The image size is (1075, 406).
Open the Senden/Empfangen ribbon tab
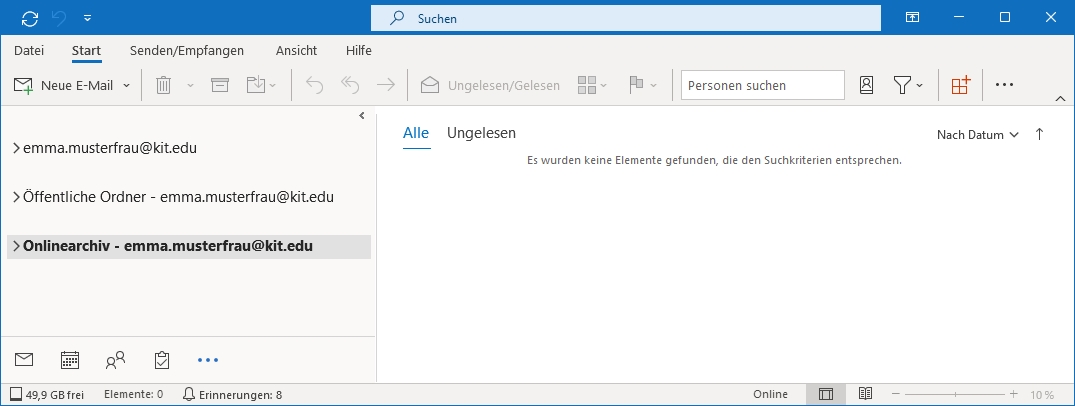pyautogui.click(x=187, y=50)
